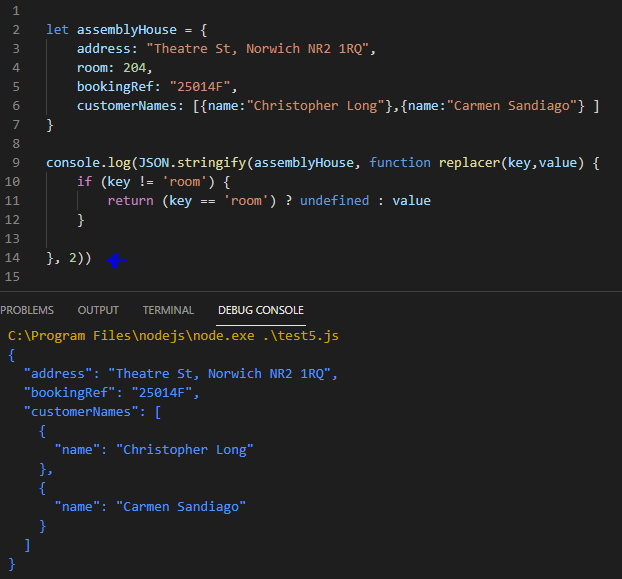Click the indent argument 2 on line 14
Screen dimensions: 622x579
pos(73,258)
